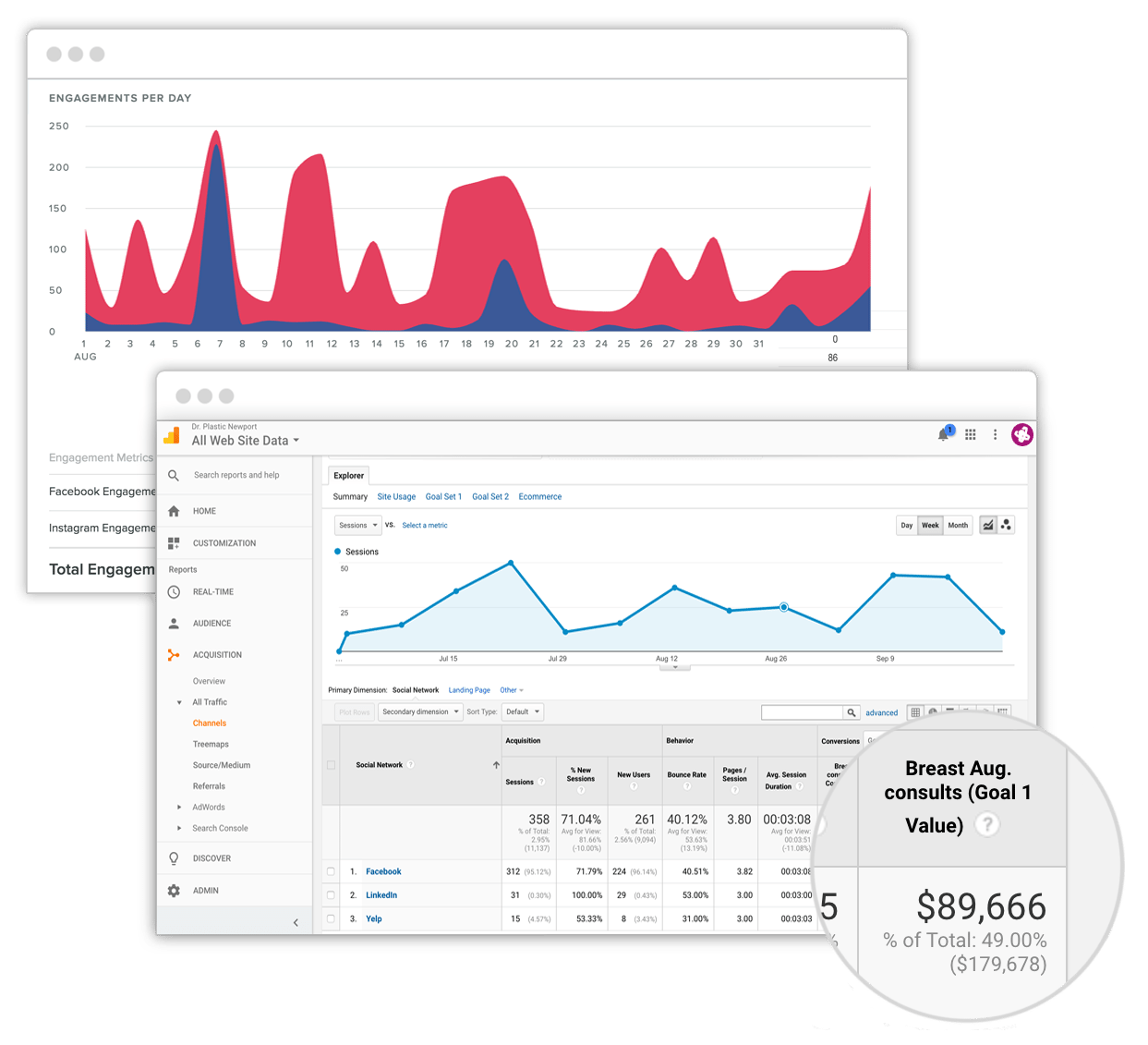Toggle the select-all rows checkbox
This screenshot has width=1148, height=1045.
click(331, 765)
